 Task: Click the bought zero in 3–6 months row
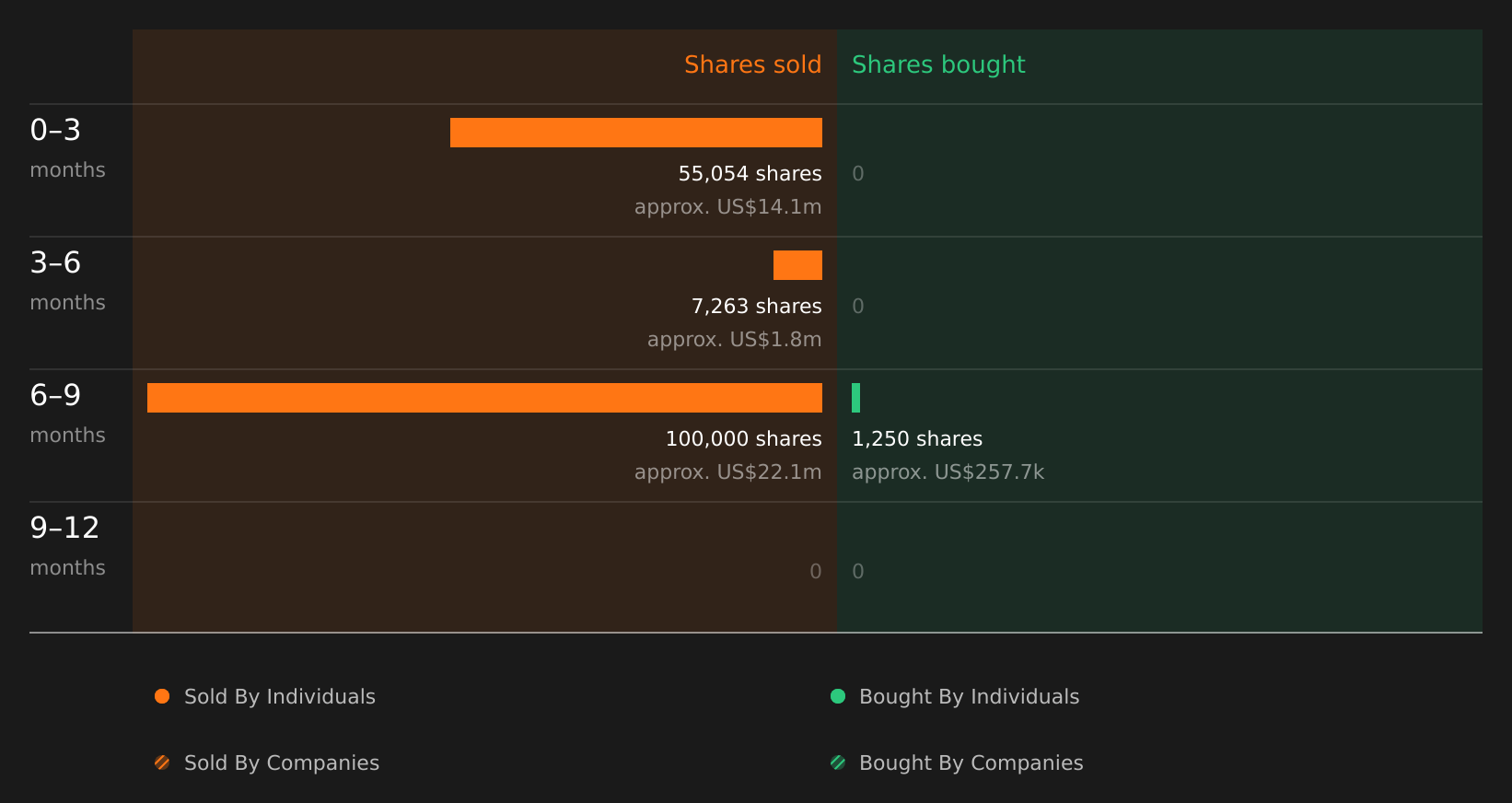[x=858, y=306]
